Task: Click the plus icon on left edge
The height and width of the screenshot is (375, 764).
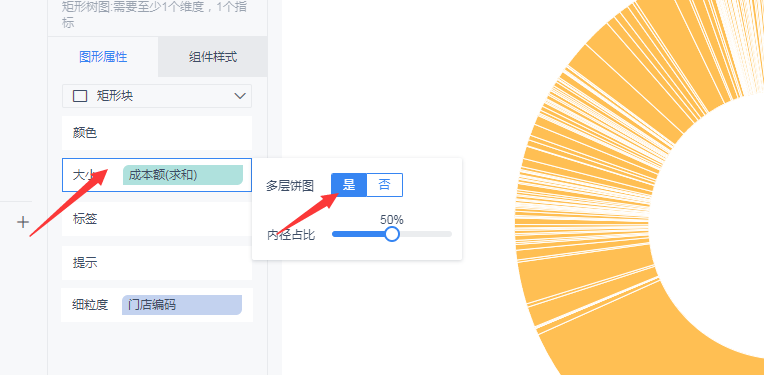Action: (x=23, y=222)
